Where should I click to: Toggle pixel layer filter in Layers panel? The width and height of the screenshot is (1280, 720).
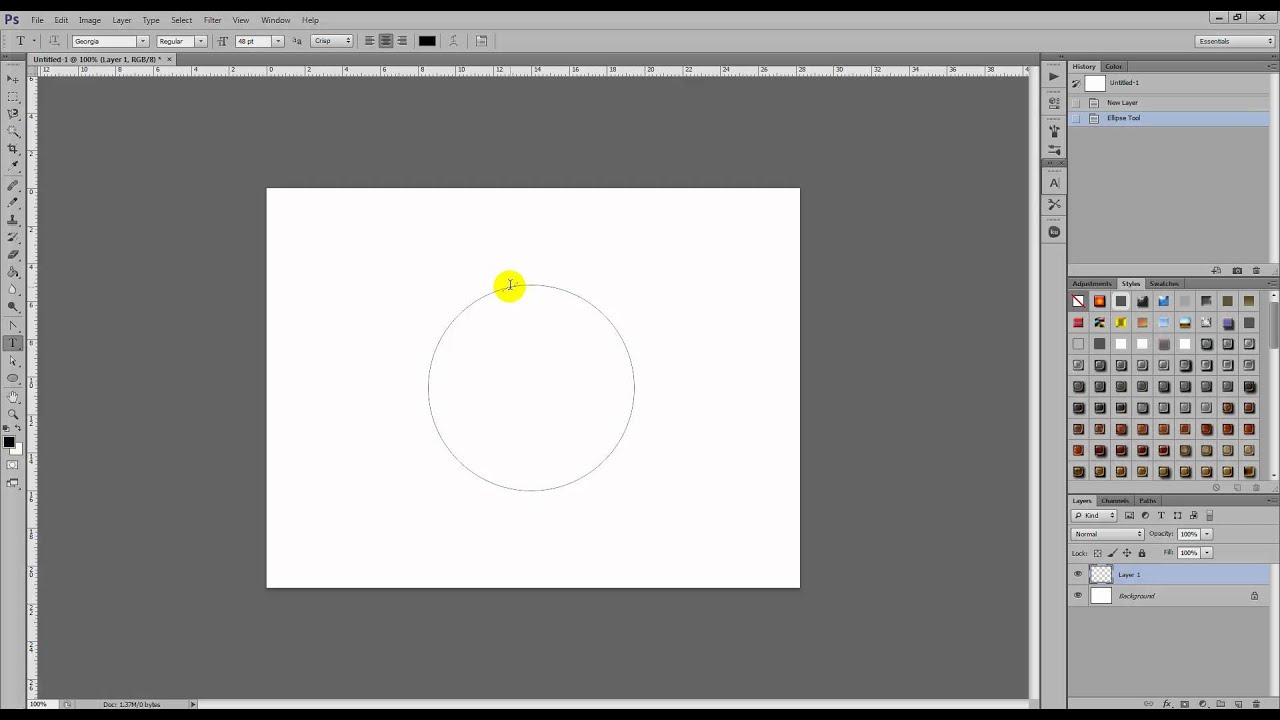click(x=1129, y=515)
